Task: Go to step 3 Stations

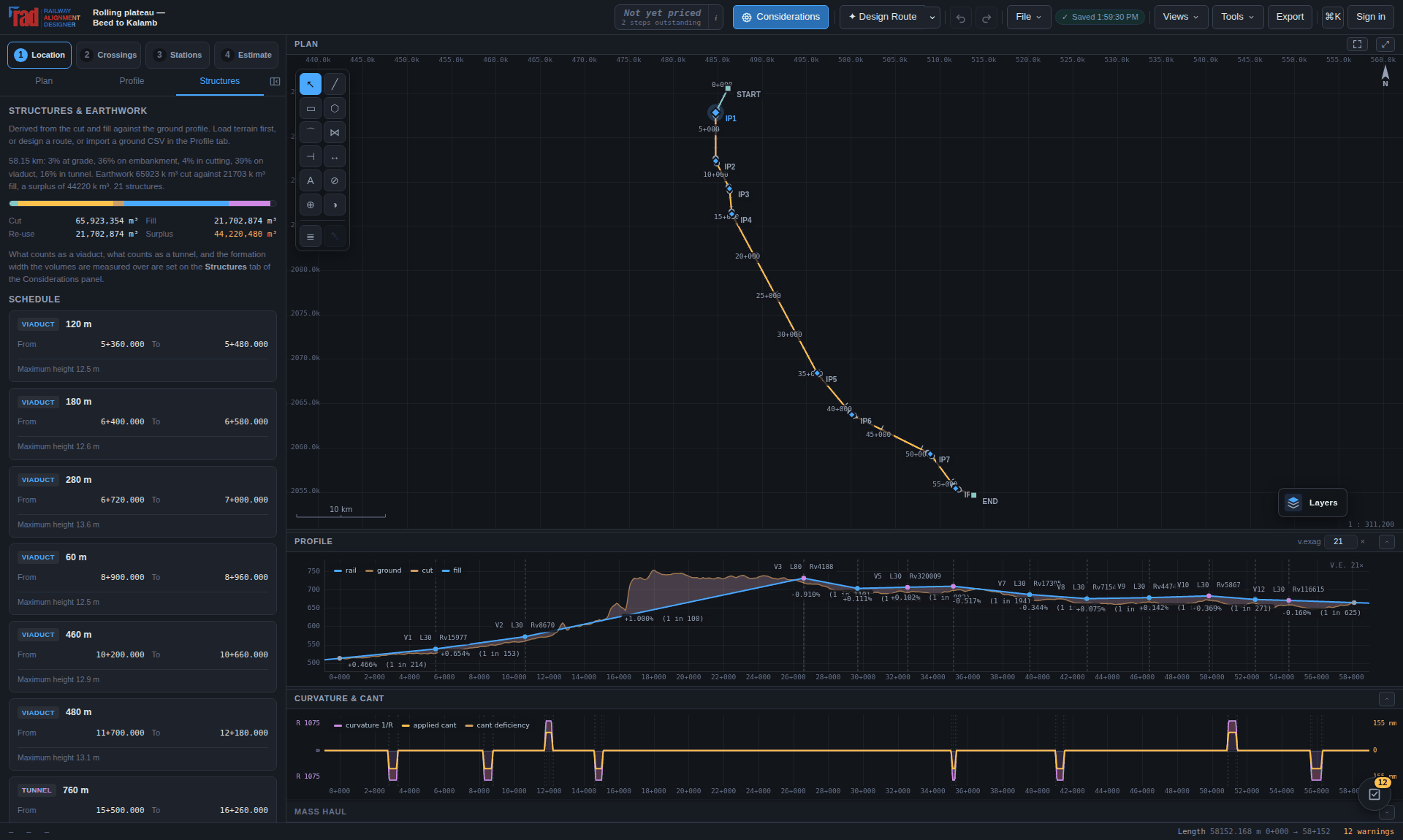Action: (178, 55)
